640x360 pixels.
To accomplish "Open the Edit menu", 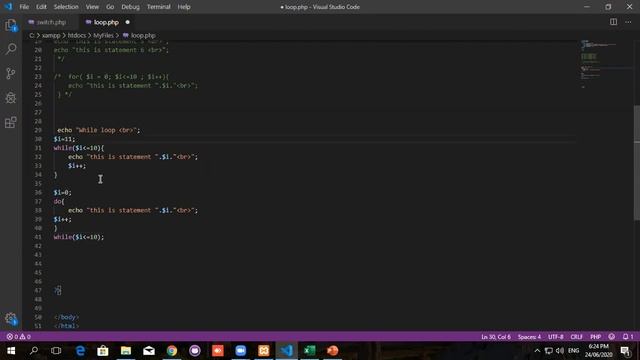I will tap(41, 7).
